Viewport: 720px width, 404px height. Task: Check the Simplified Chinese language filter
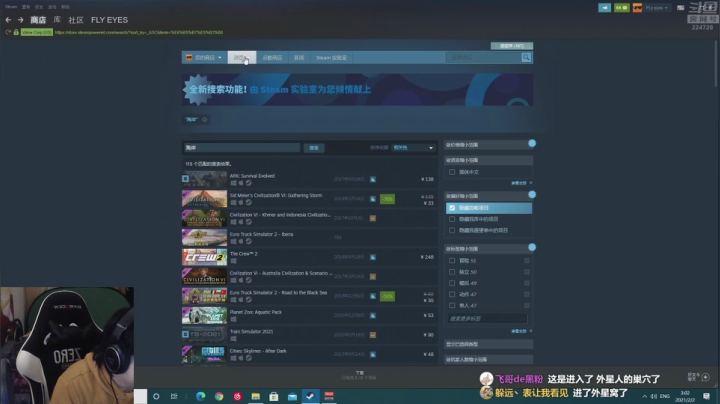[x=452, y=172]
